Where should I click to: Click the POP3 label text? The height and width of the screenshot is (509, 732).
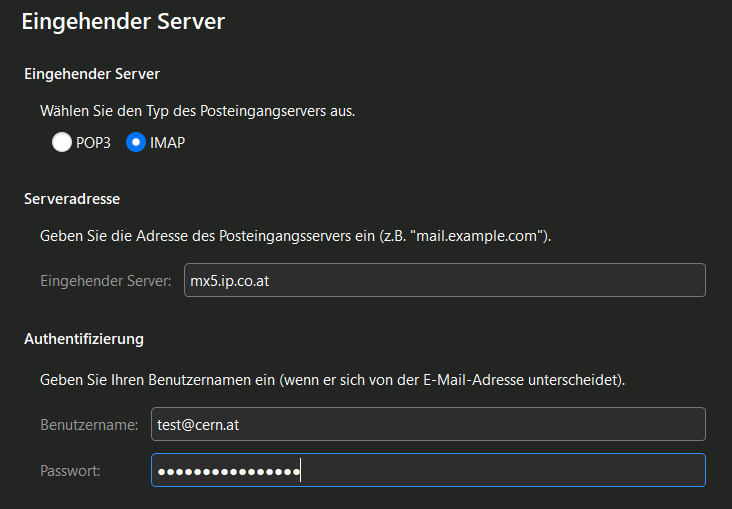93,143
